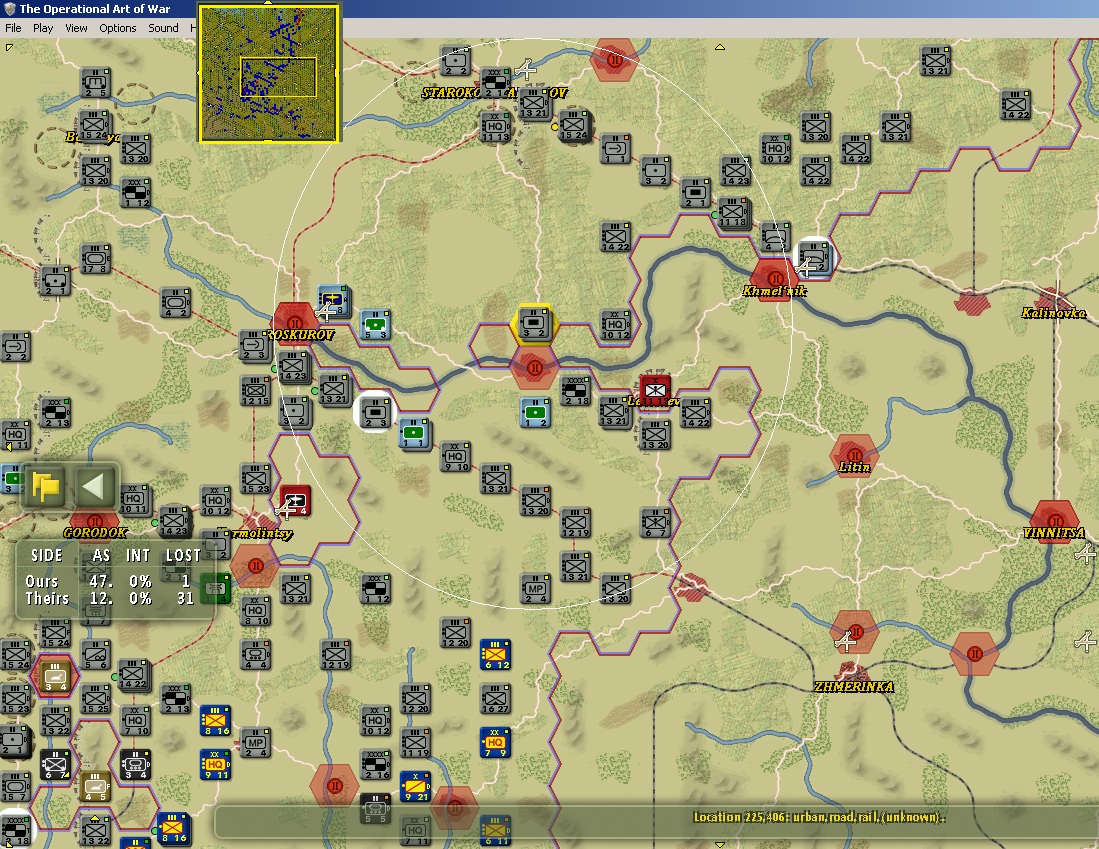Select the gray unit marked 11 19
Viewport: 1099px width, 849px height.
pos(415,742)
